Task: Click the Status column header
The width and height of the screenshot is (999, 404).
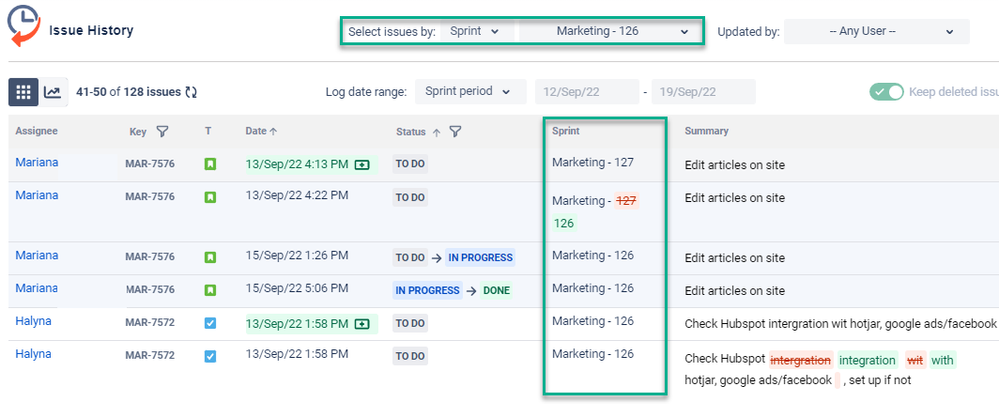Action: (411, 132)
